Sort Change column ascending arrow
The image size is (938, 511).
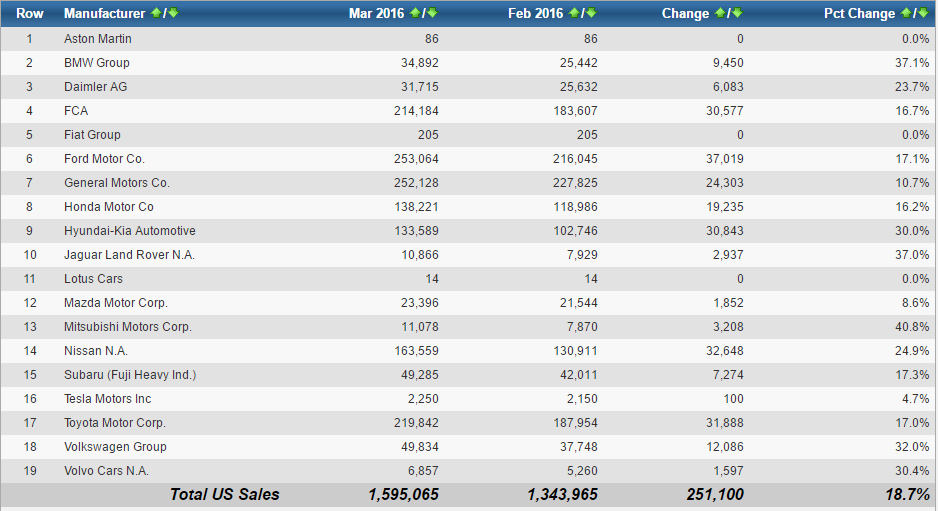[x=720, y=13]
